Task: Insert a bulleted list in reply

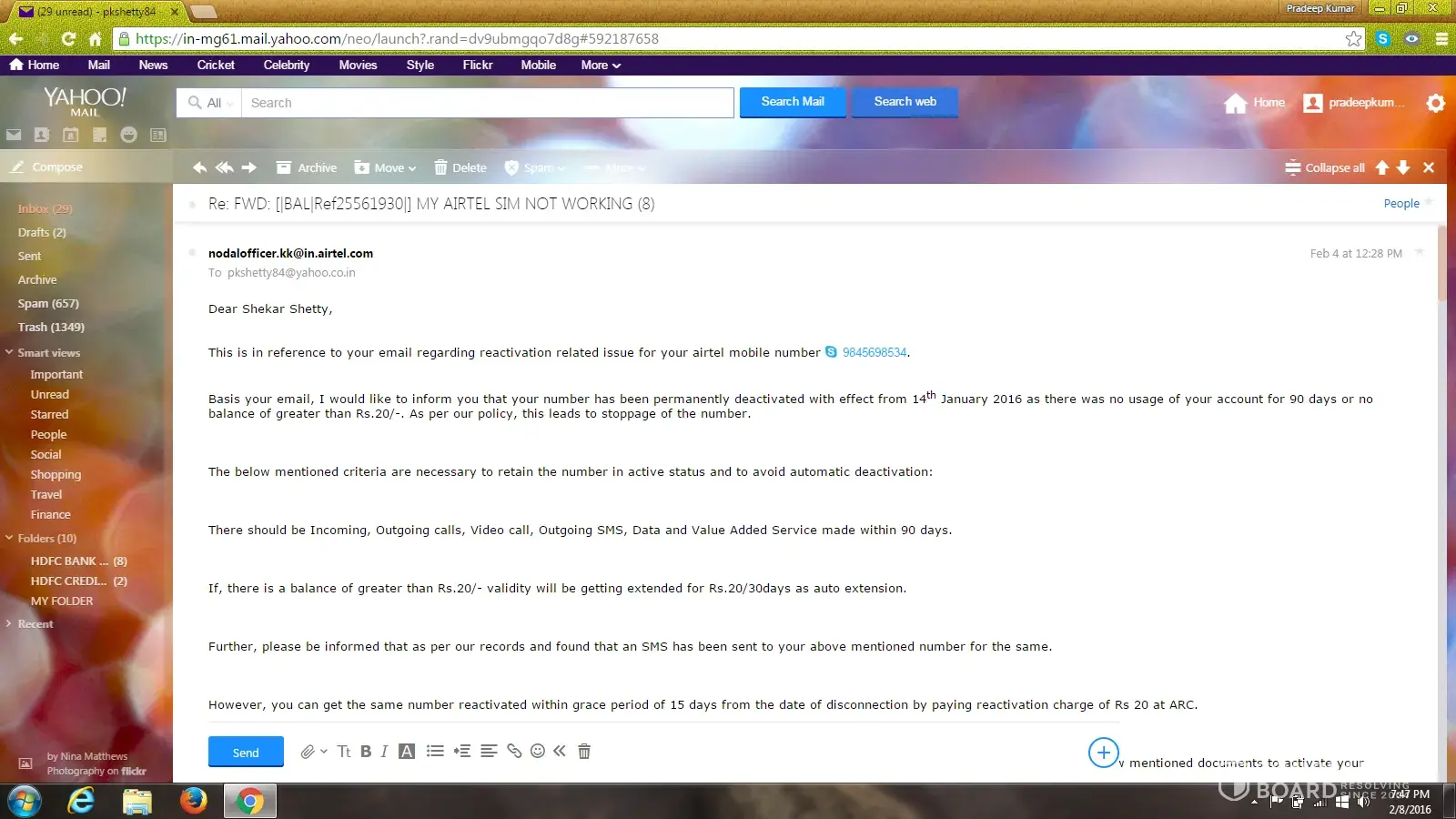Action: click(435, 752)
